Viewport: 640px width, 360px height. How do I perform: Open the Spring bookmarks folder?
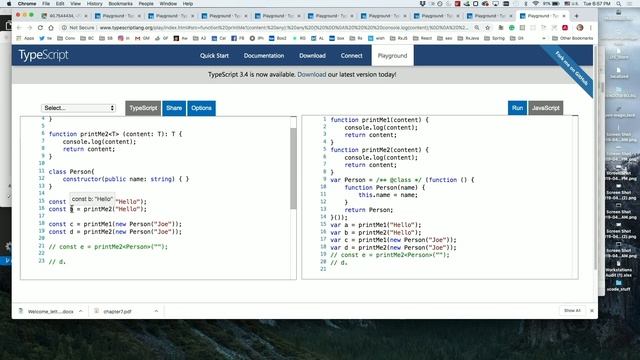tap(495, 38)
